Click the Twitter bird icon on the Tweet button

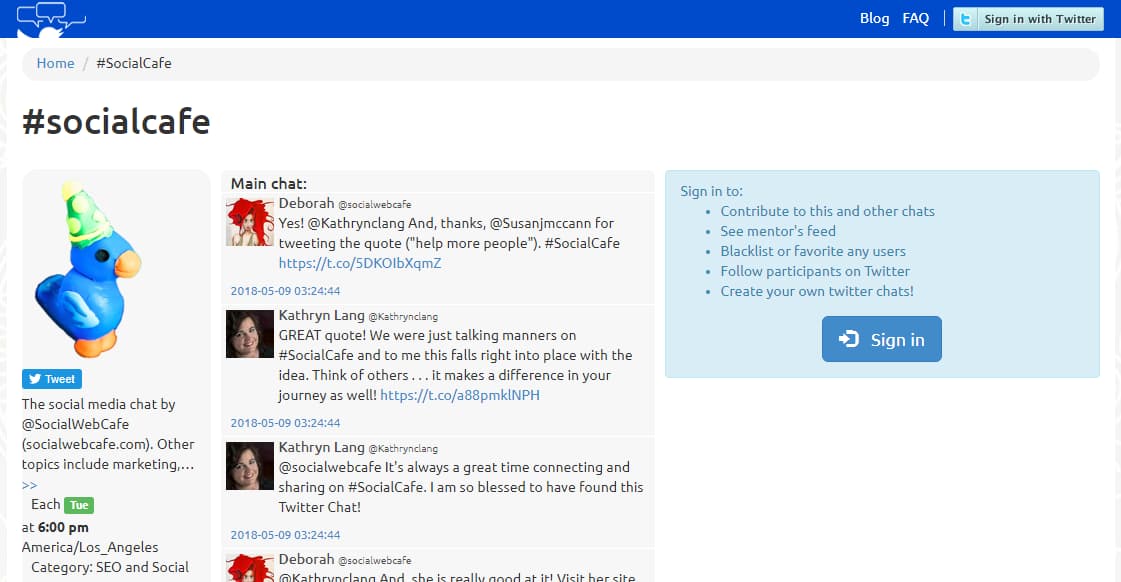click(x=33, y=379)
